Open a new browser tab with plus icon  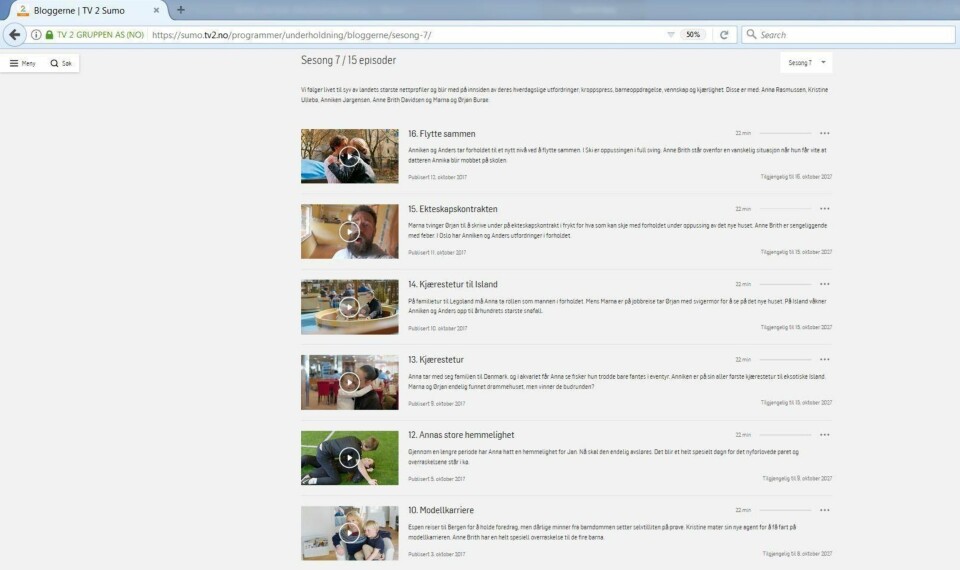(x=181, y=10)
